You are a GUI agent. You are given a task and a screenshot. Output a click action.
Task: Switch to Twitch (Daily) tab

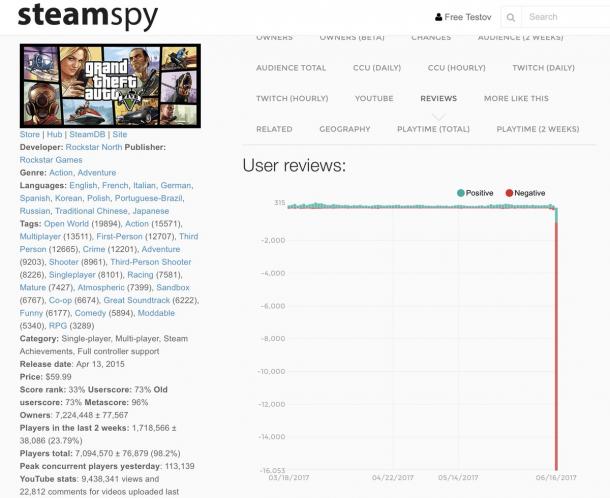pyautogui.click(x=543, y=68)
